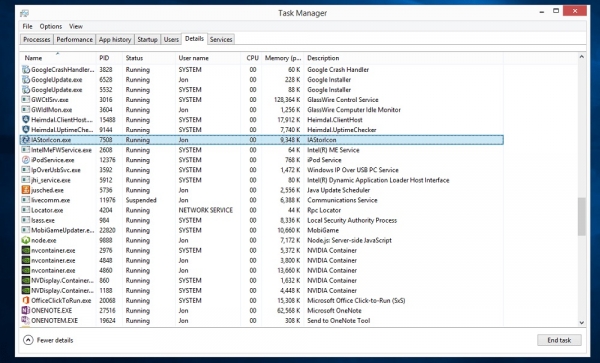The width and height of the screenshot is (600, 363).
Task: Sort by the Status column header
Action: point(149,58)
